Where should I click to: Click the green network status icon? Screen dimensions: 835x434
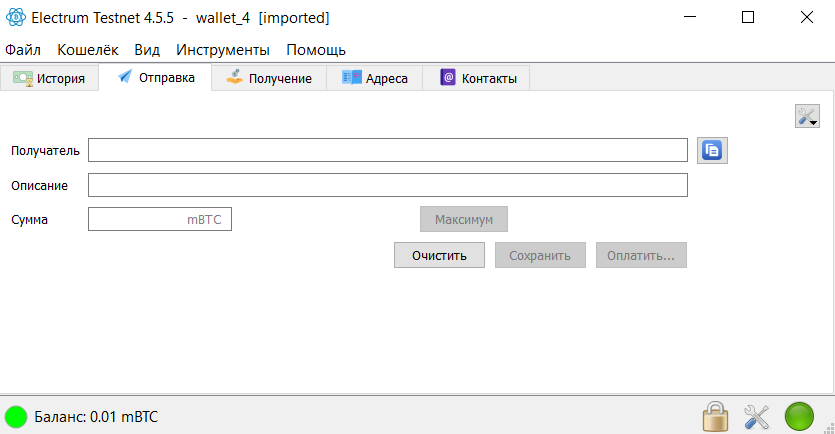point(799,416)
